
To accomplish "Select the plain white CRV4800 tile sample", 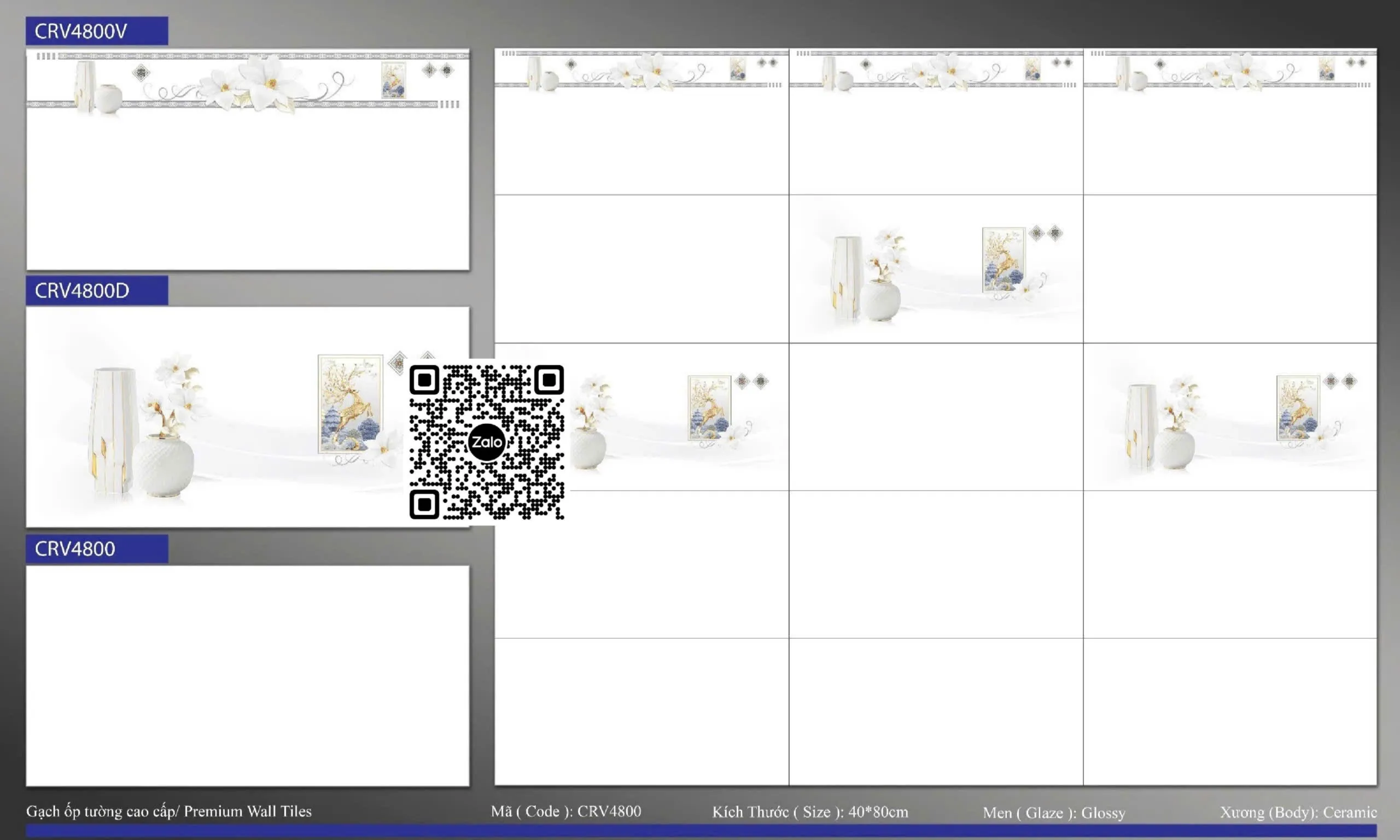I will click(247, 675).
